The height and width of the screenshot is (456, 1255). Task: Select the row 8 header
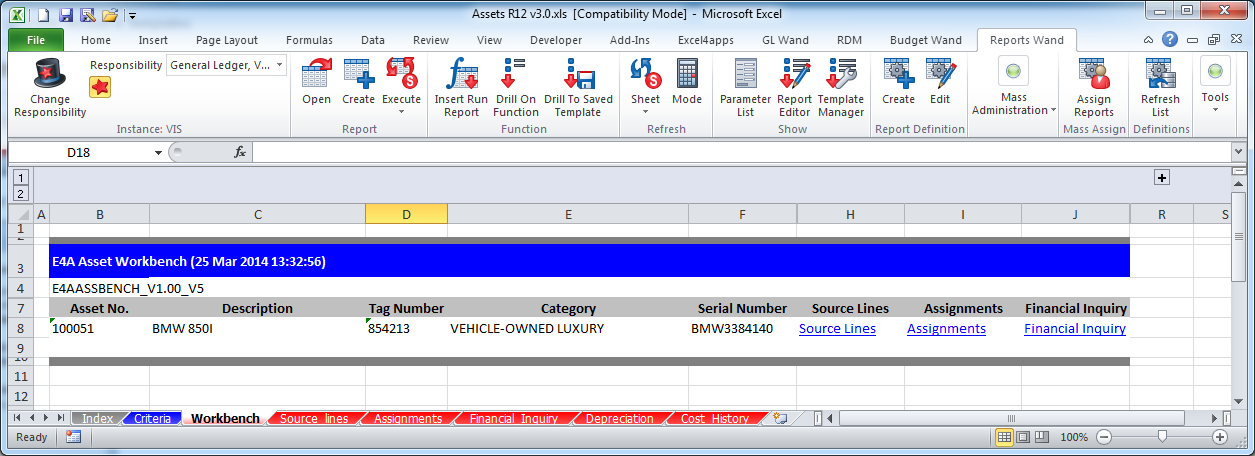tap(20, 328)
